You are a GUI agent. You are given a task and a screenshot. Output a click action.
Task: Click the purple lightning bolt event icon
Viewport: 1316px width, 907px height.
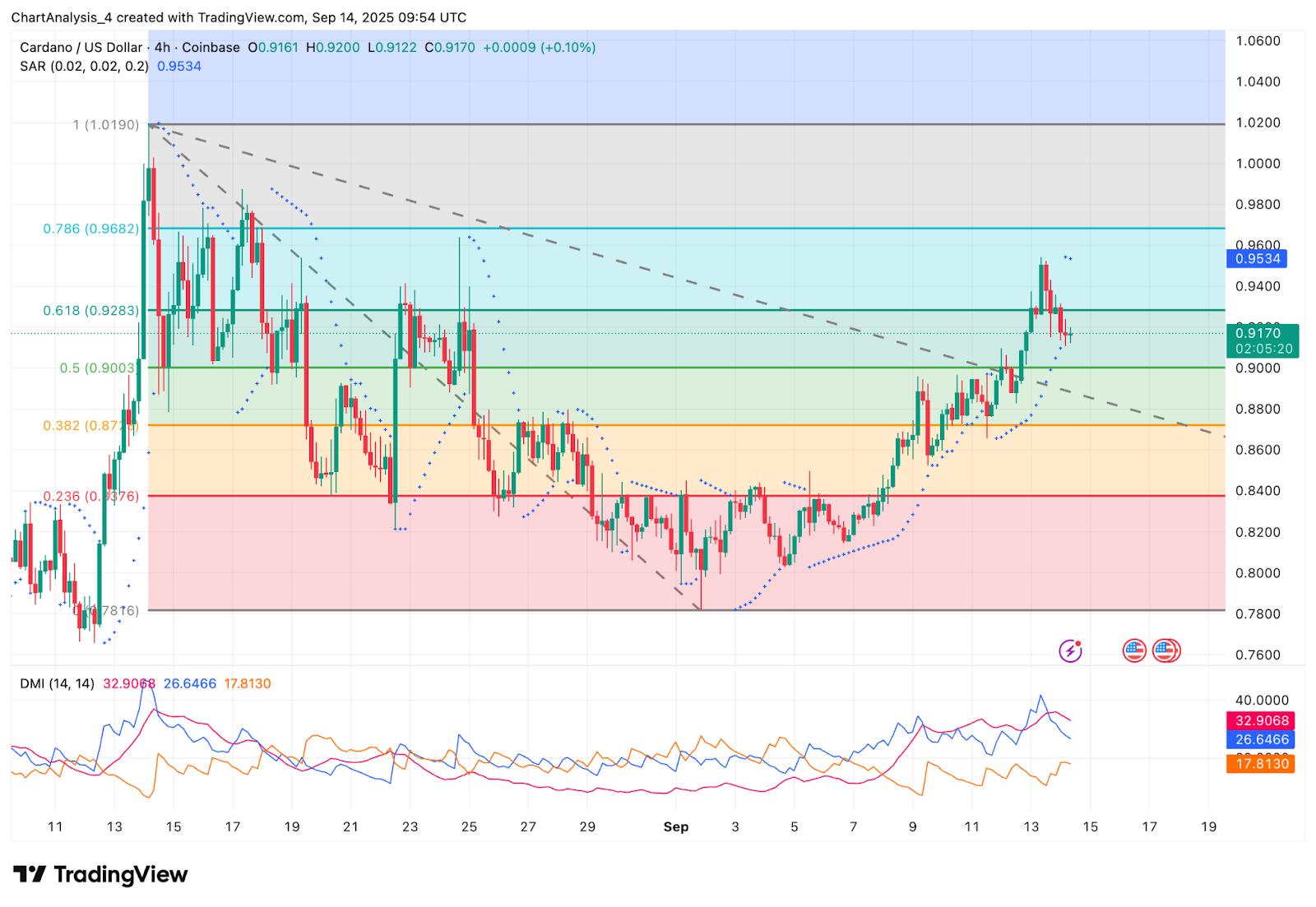pyautogui.click(x=1069, y=651)
